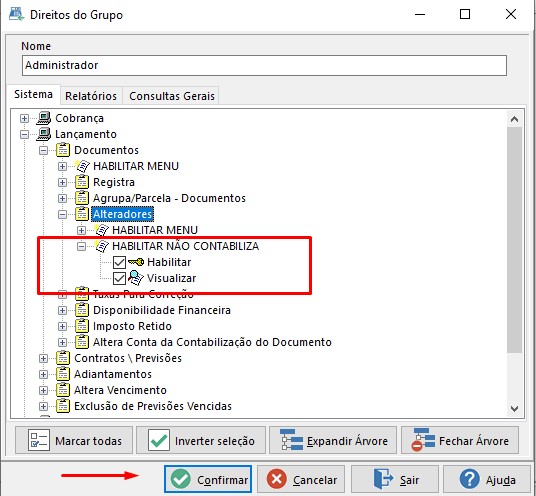Click the Cancelar button
Image resolution: width=536 pixels, height=496 pixels.
coord(301,479)
